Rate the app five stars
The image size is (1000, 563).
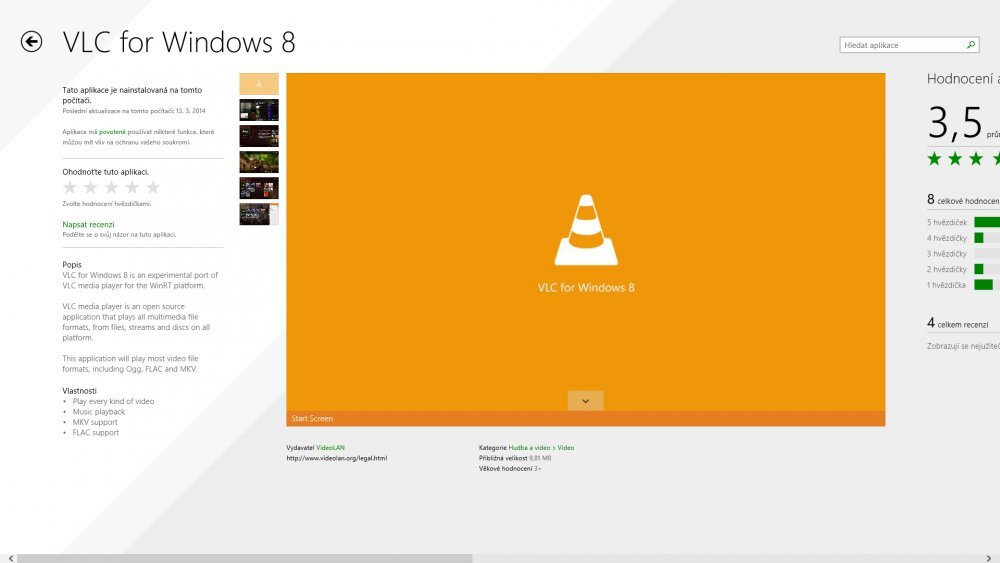tap(153, 187)
